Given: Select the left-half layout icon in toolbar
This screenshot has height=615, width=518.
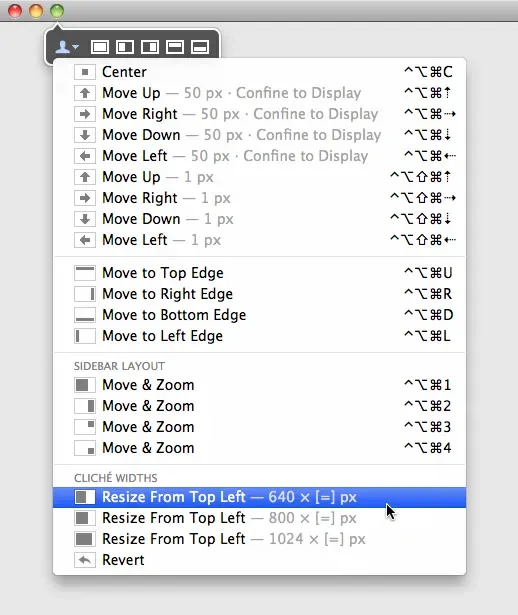Looking at the screenshot, I should tap(125, 47).
